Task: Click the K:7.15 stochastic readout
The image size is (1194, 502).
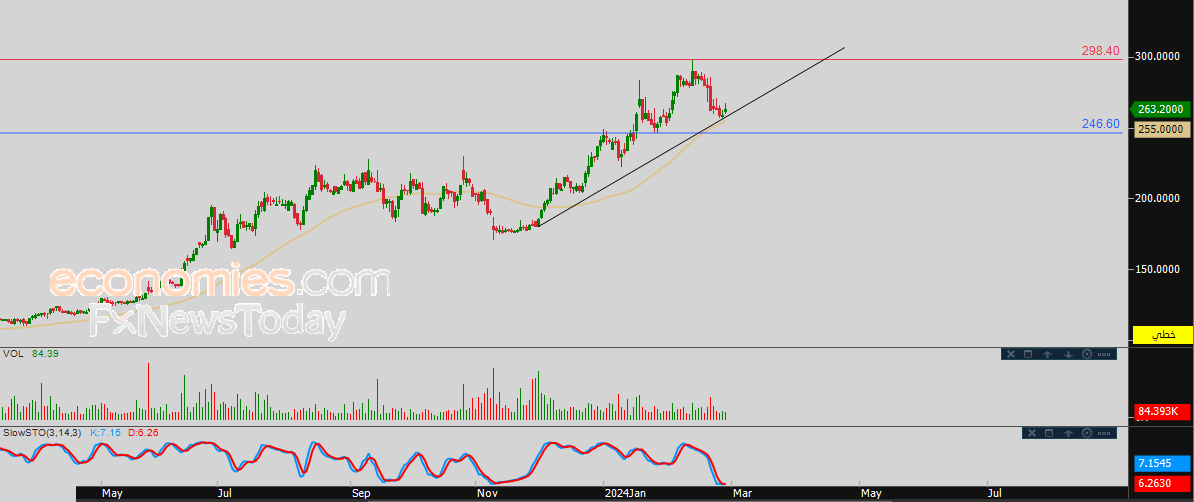Action: pos(107,433)
